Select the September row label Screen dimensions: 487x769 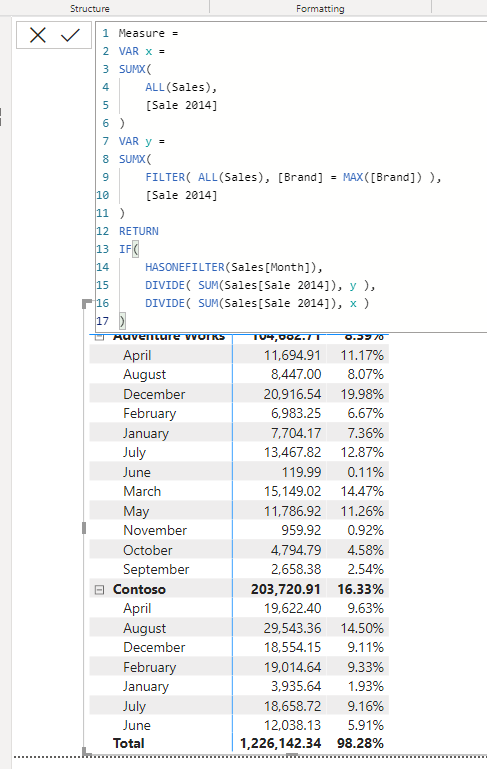click(156, 570)
